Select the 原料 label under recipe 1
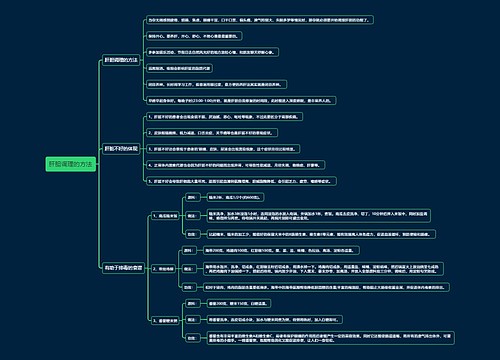 coord(191,197)
